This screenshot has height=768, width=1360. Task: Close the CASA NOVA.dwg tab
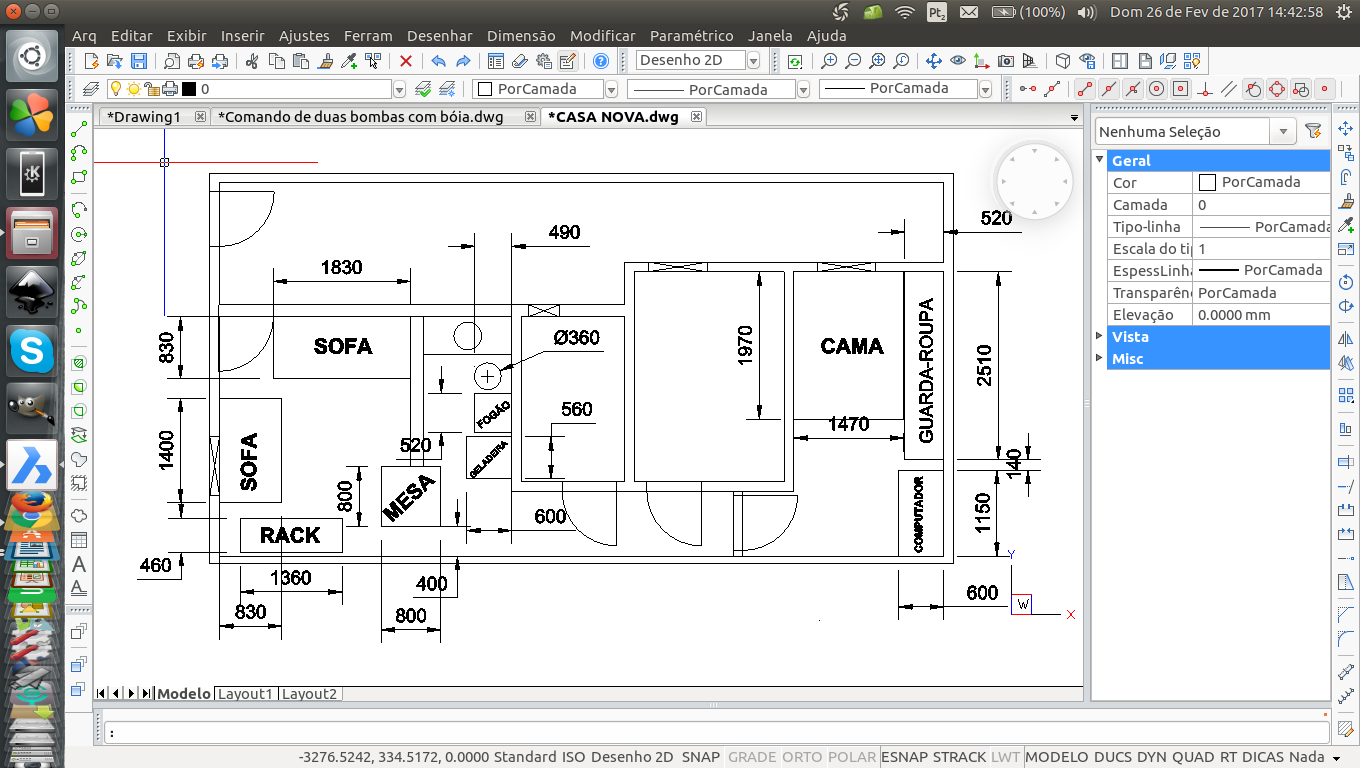[x=697, y=116]
